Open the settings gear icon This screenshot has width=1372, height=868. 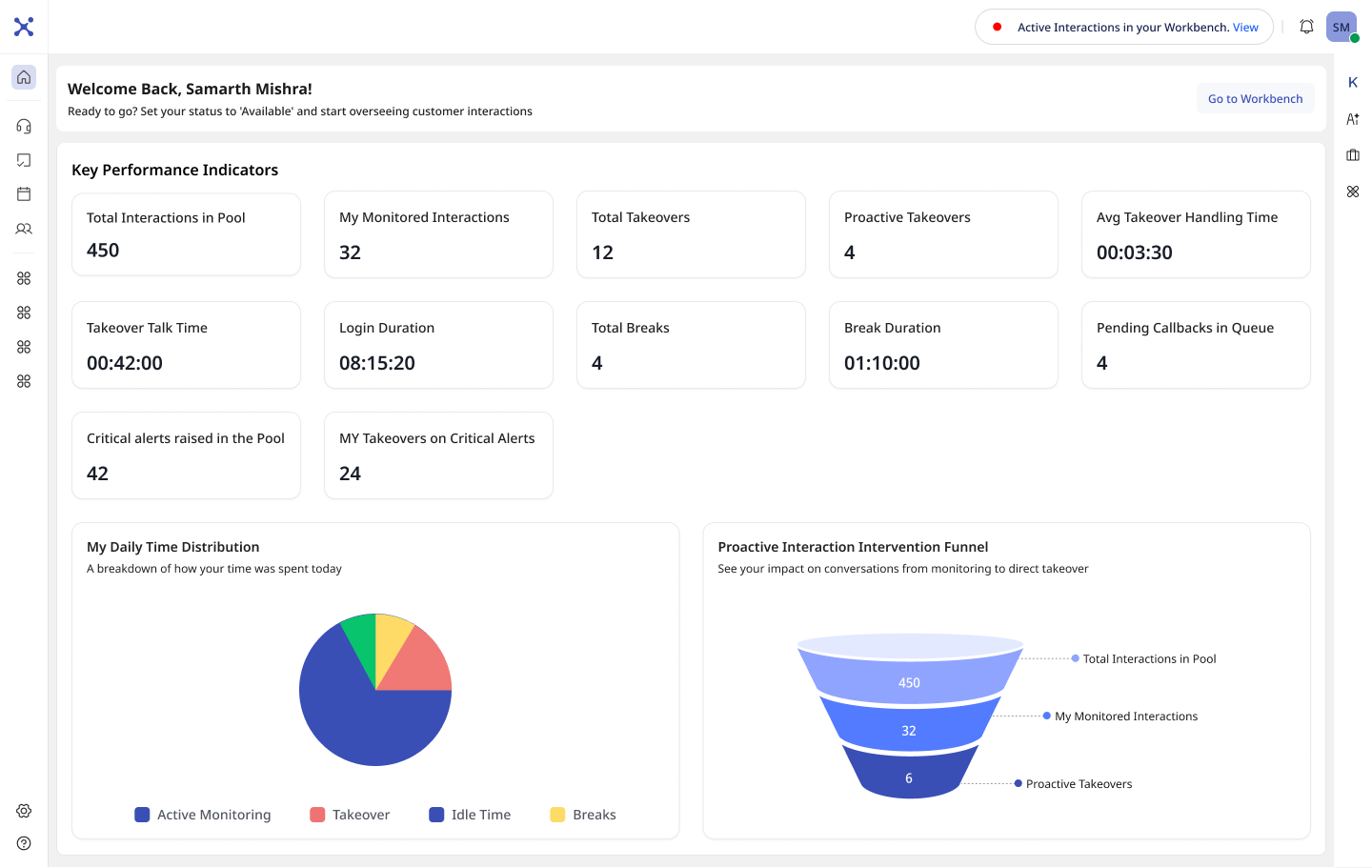24,811
